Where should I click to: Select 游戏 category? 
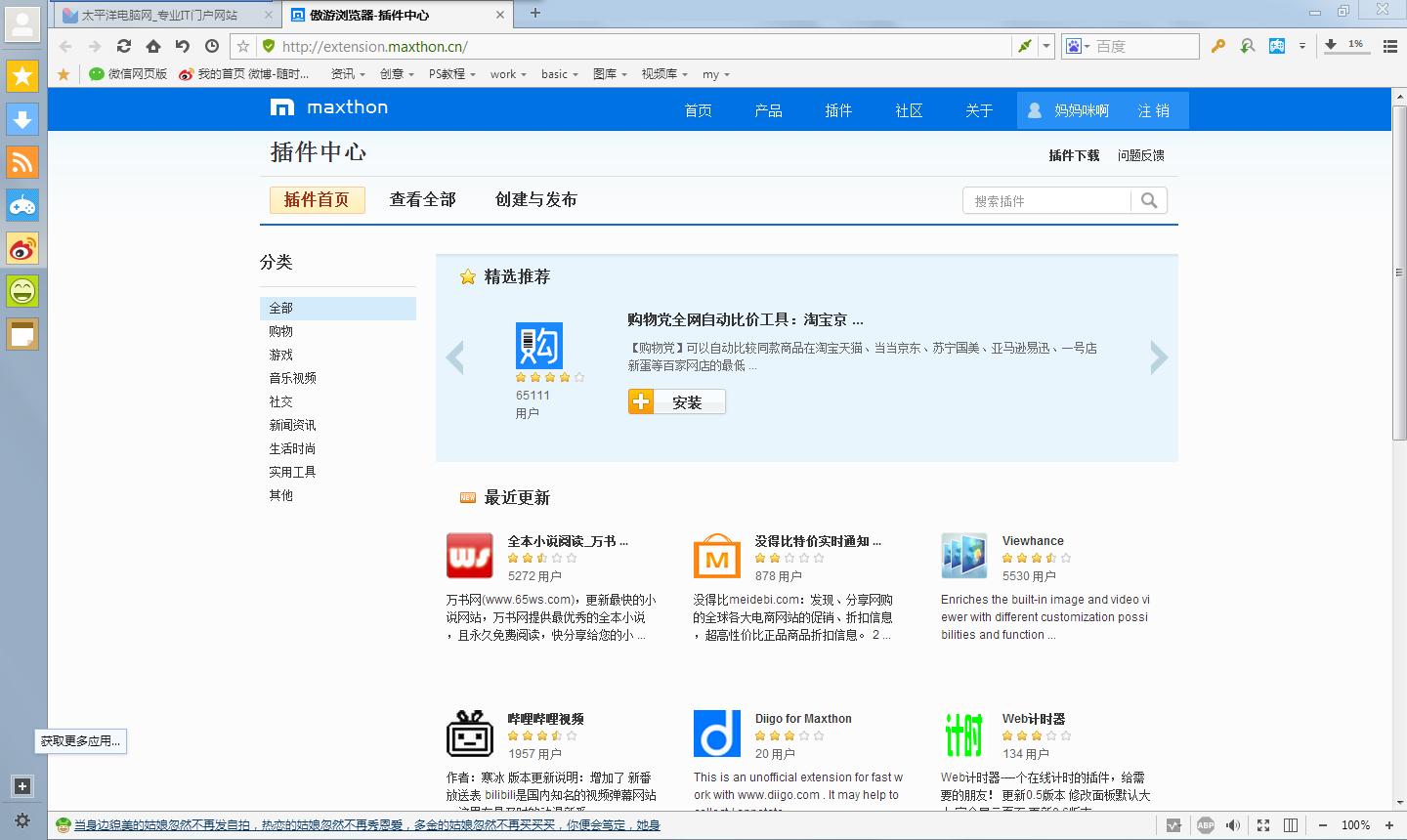(x=281, y=355)
